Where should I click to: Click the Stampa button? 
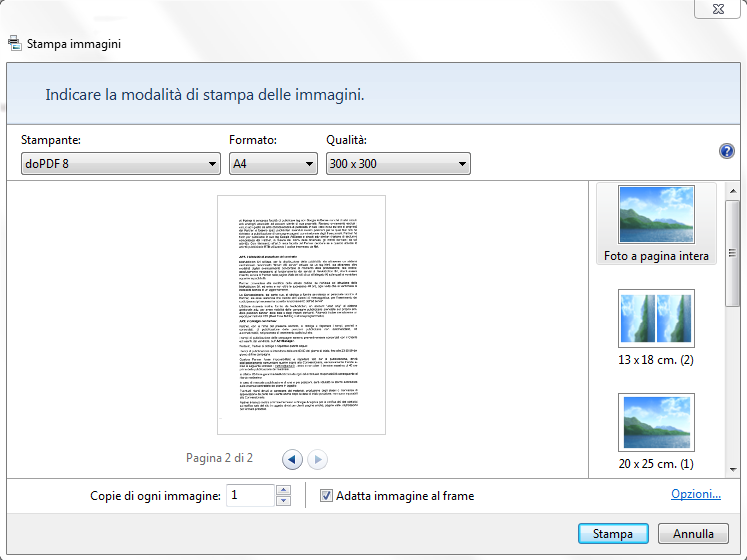point(612,534)
